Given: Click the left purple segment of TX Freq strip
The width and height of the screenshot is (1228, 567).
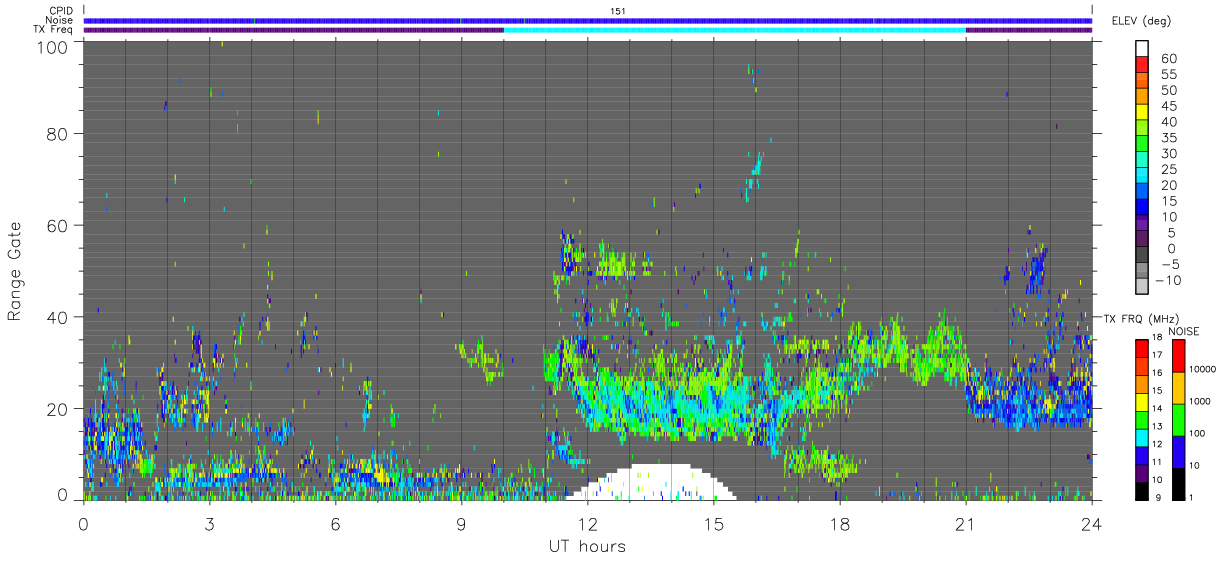Looking at the screenshot, I should click(294, 30).
